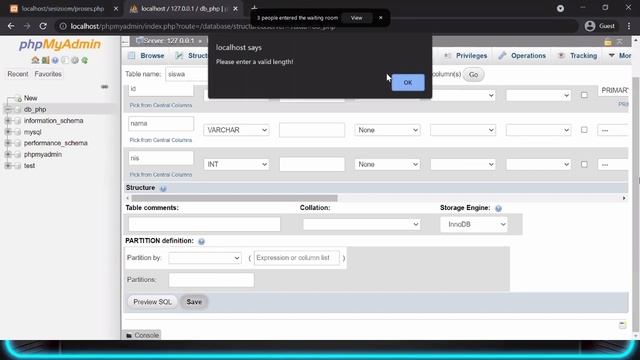Click the Table comments input field
This screenshot has width=640, height=360.
[204, 224]
